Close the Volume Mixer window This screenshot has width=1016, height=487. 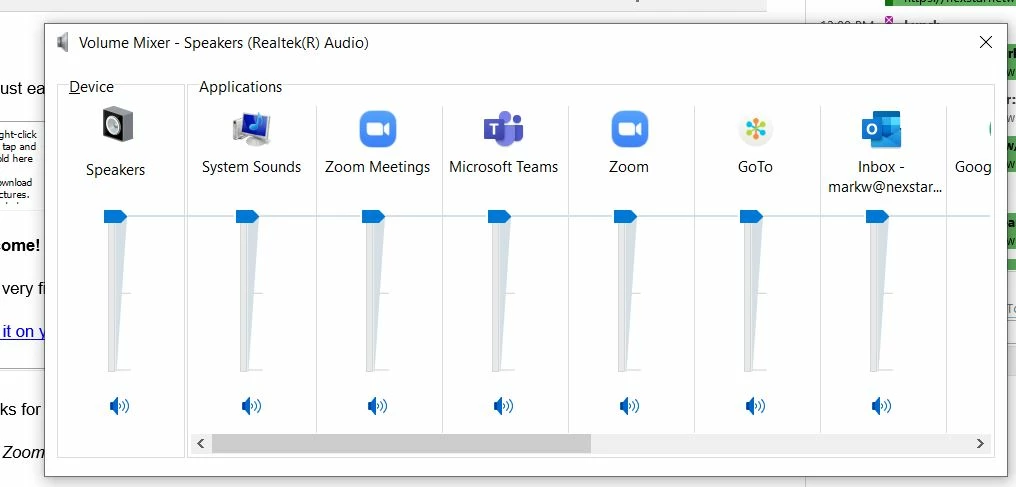click(x=986, y=43)
